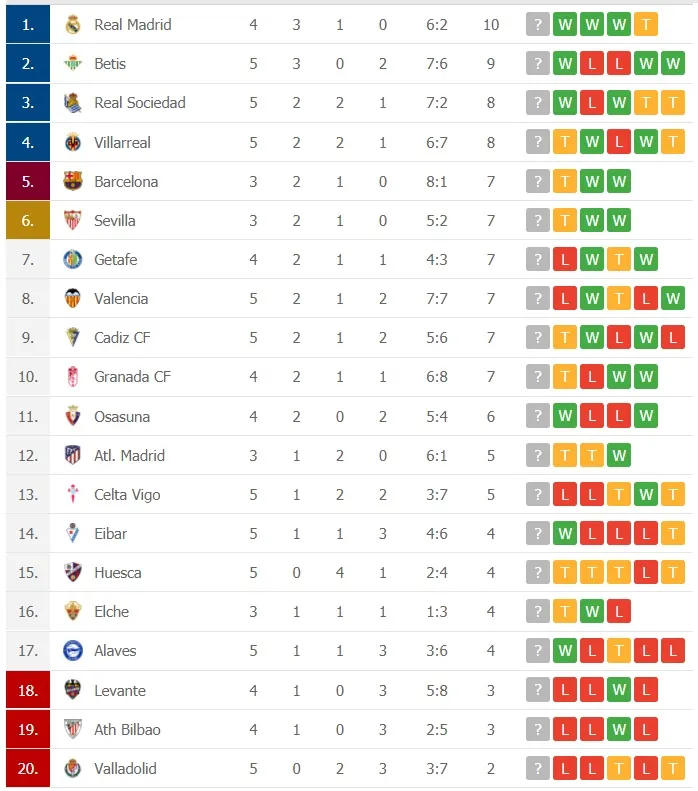Screen dimensions: 698x791
Task: Open the Valladolid team link
Action: (125, 768)
